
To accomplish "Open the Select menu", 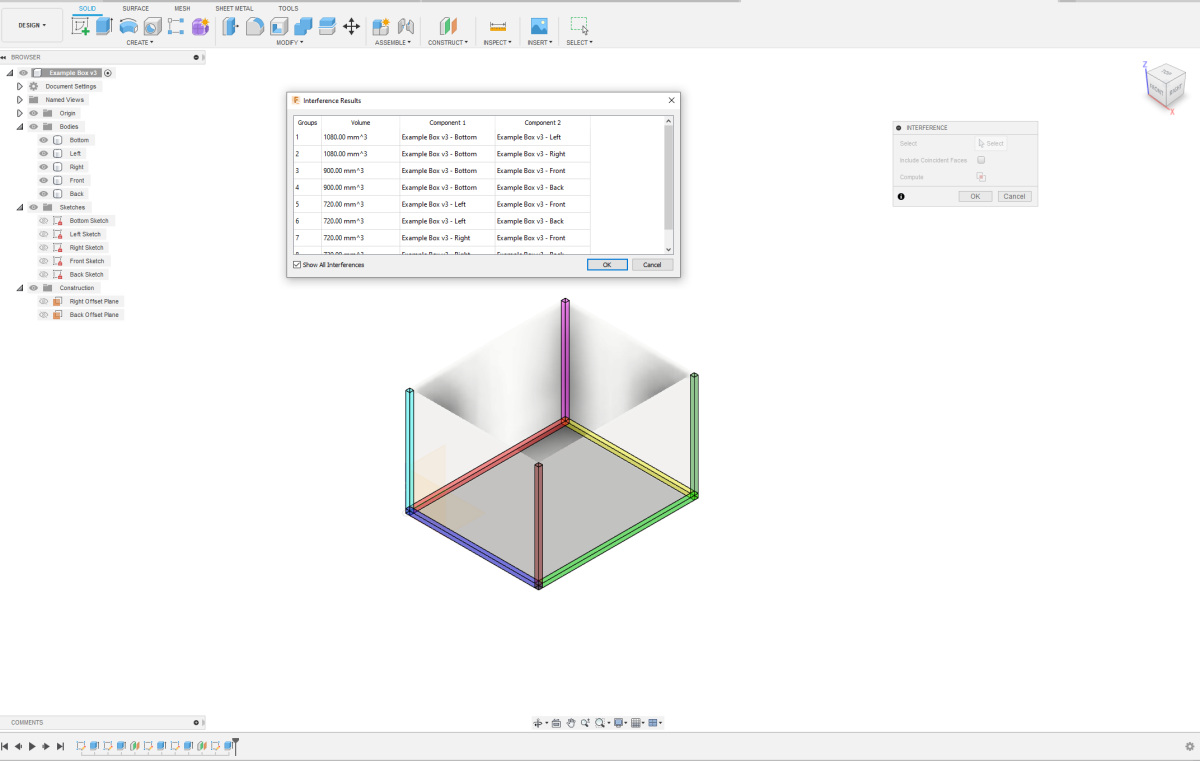I will (579, 43).
